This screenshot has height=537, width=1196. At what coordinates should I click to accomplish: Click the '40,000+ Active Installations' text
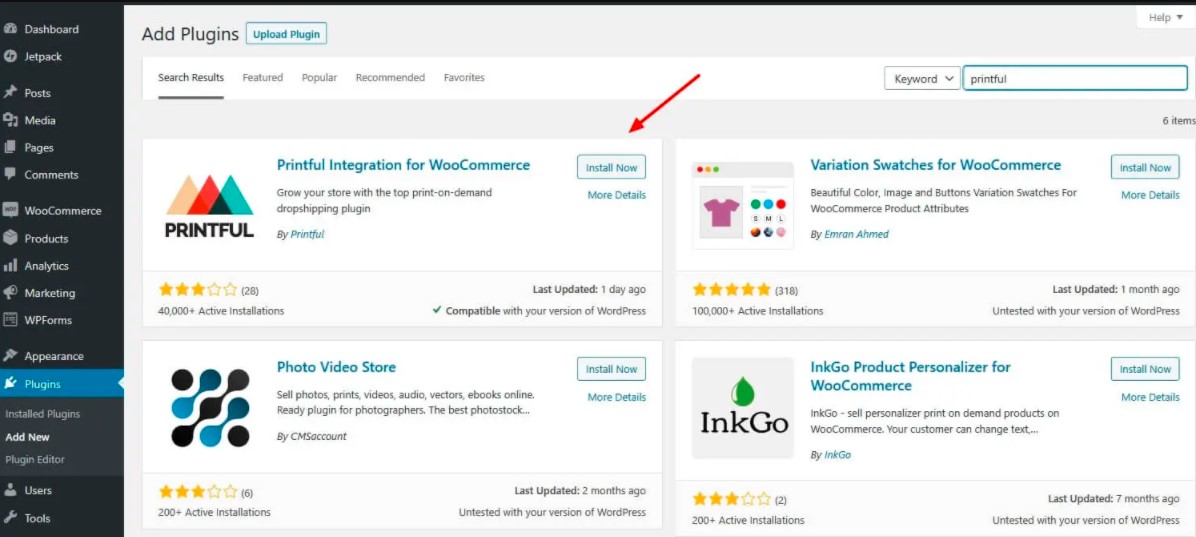click(221, 311)
